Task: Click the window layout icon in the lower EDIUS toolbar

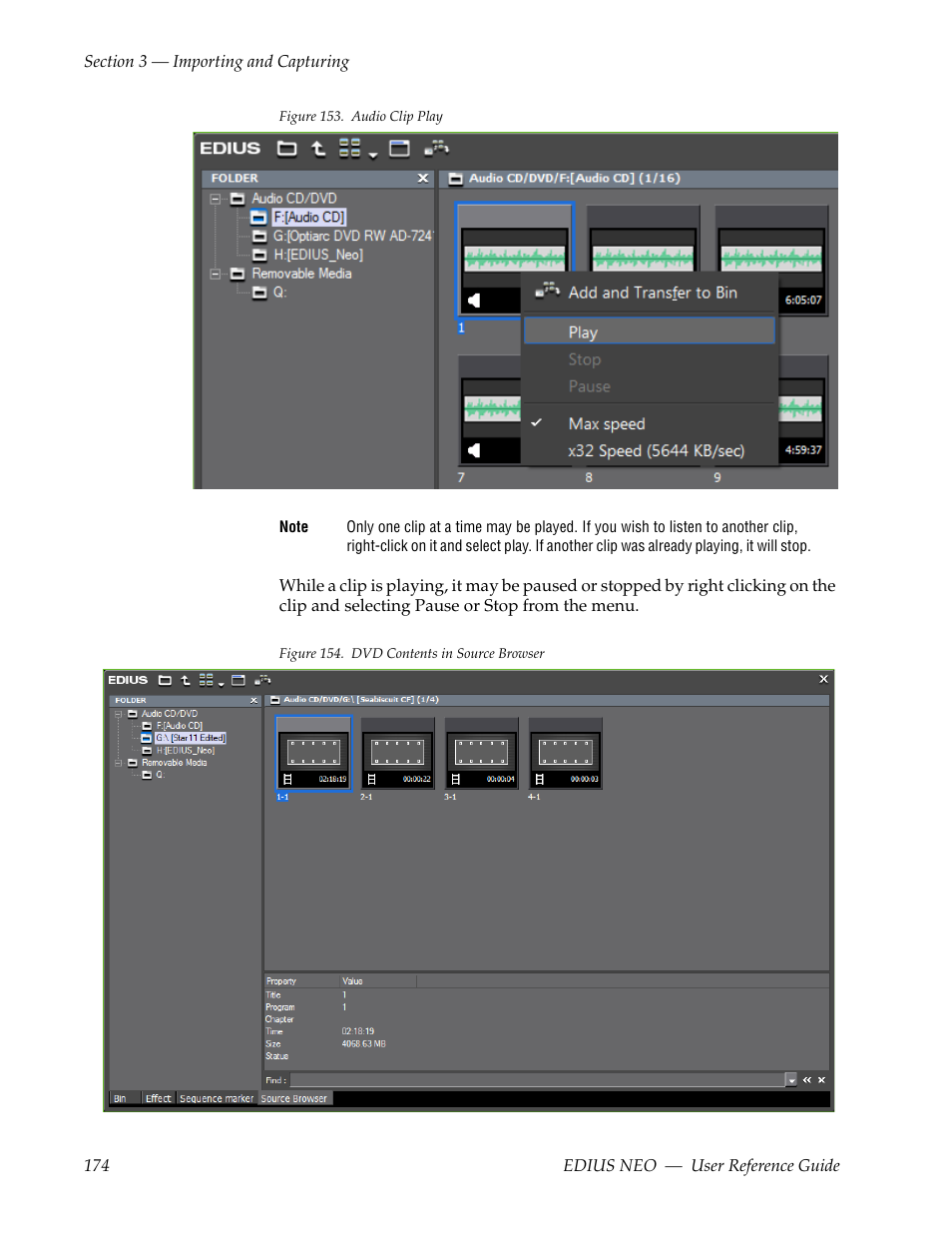Action: tap(238, 681)
